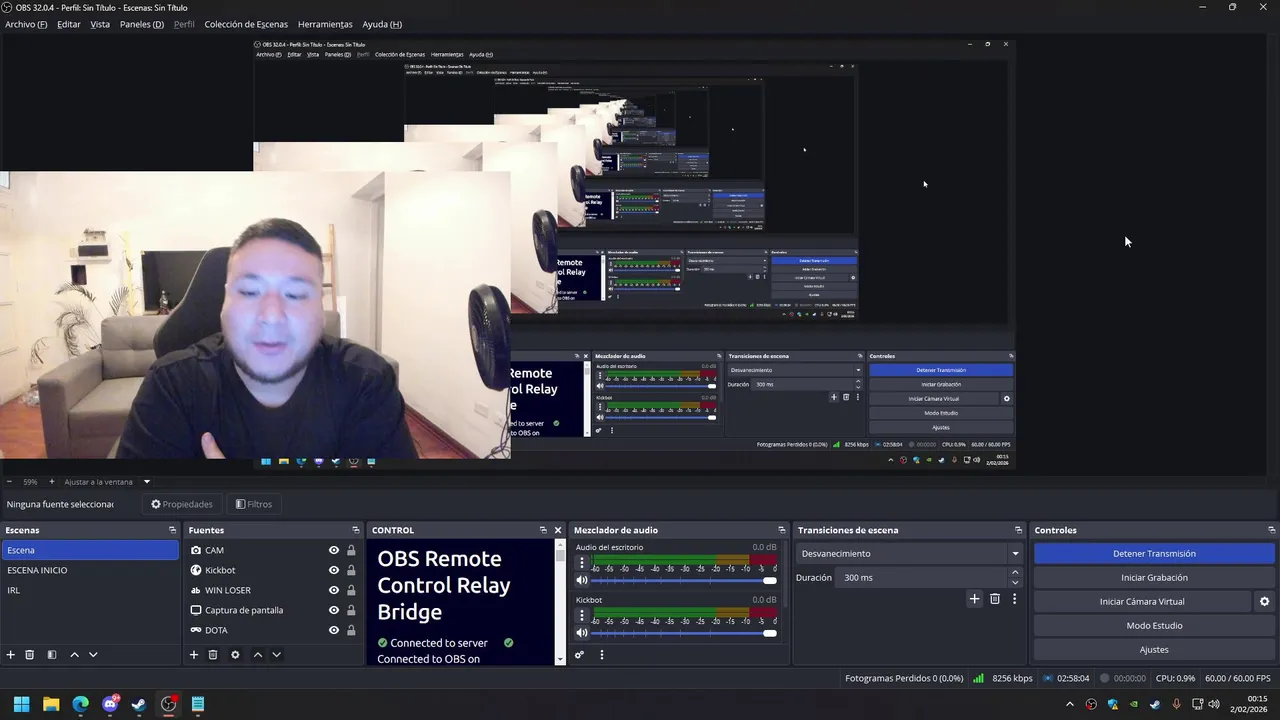Open source properties gear in Fuentes panel

(235, 655)
